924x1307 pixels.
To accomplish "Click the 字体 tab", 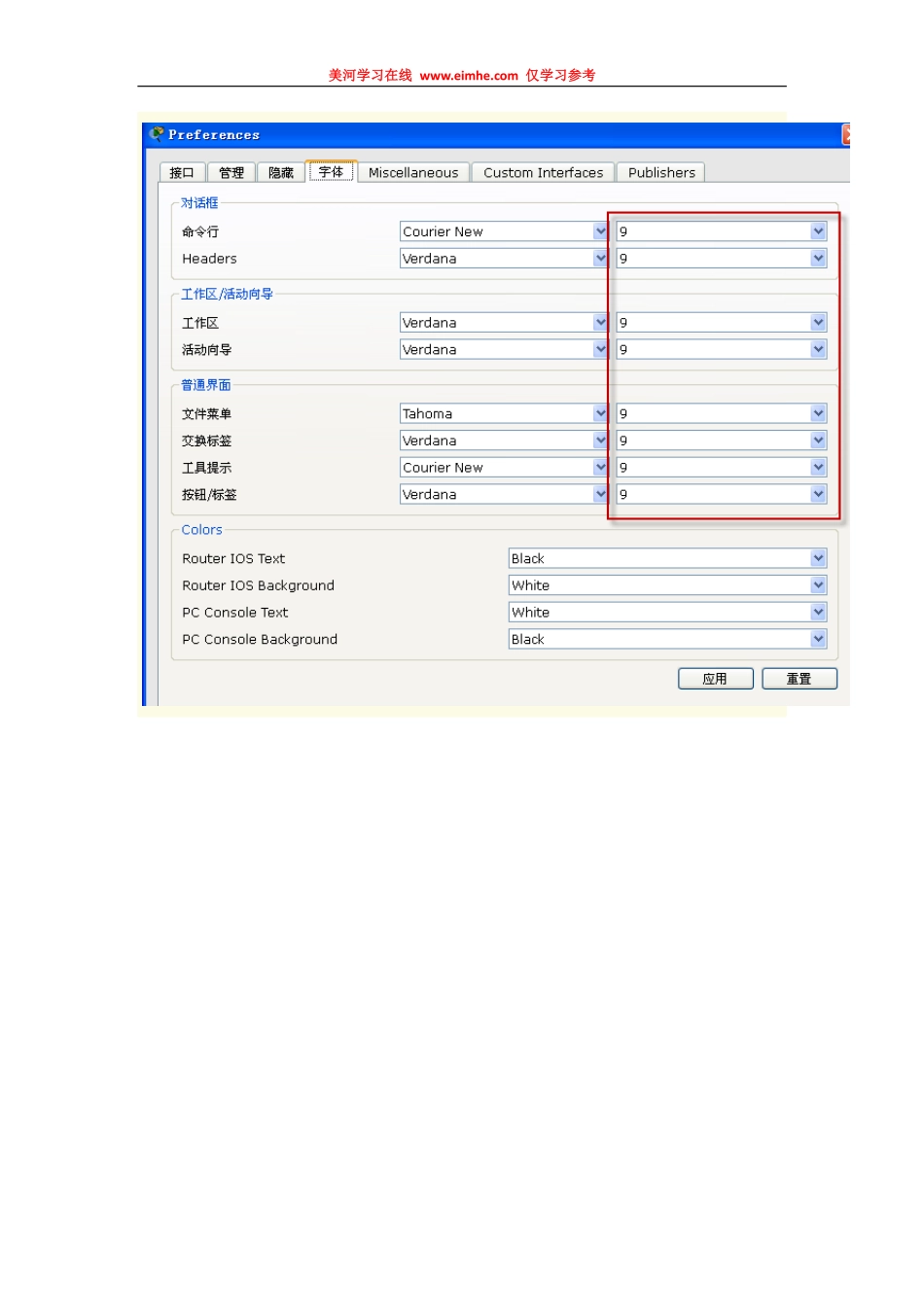I will [x=331, y=170].
